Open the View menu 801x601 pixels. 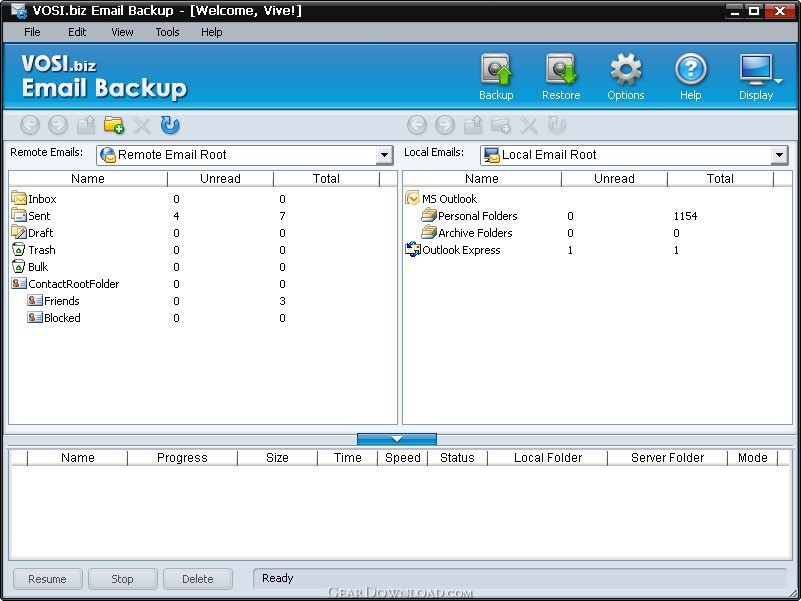pos(122,32)
